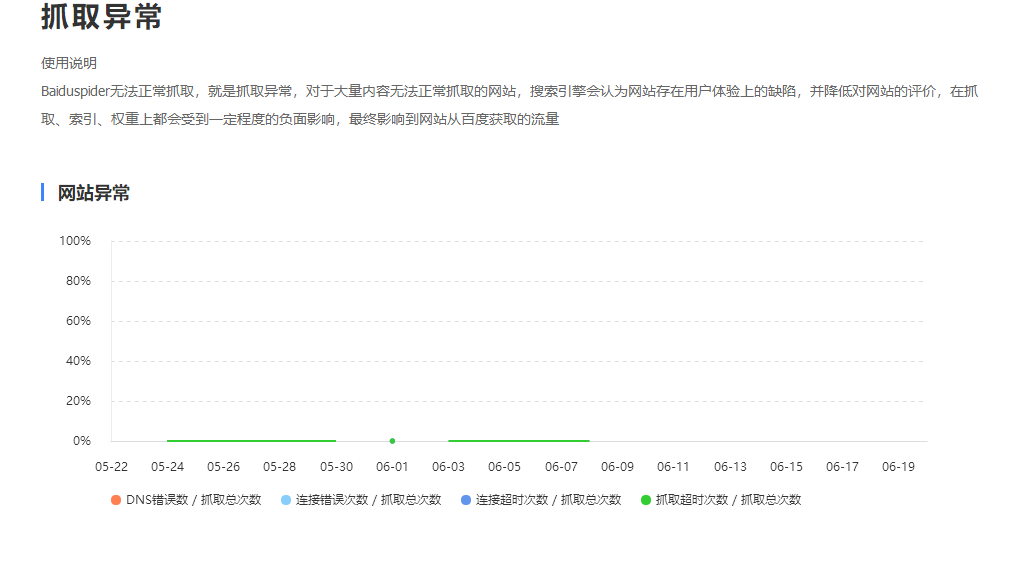Click the 网站异常 section title
1033x563 pixels.
point(94,193)
